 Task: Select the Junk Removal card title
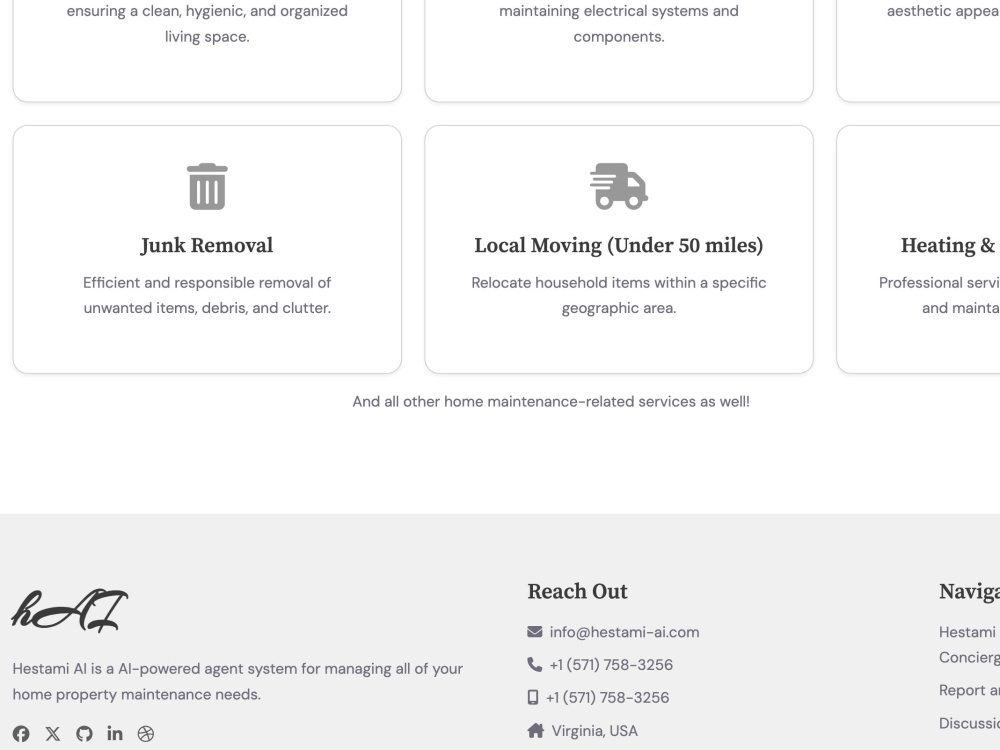coord(207,246)
